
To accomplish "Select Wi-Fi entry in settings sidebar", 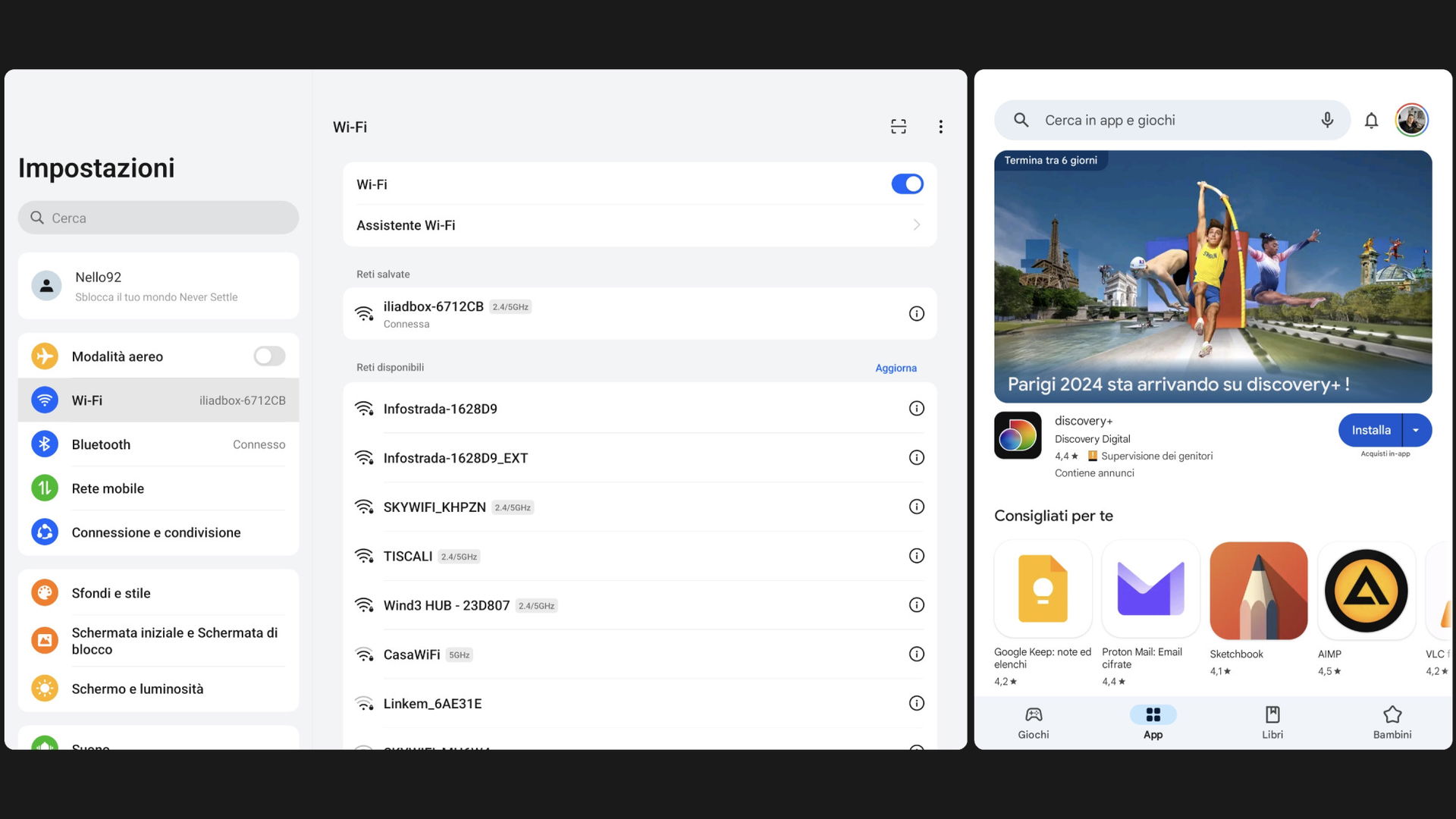I will [x=158, y=400].
